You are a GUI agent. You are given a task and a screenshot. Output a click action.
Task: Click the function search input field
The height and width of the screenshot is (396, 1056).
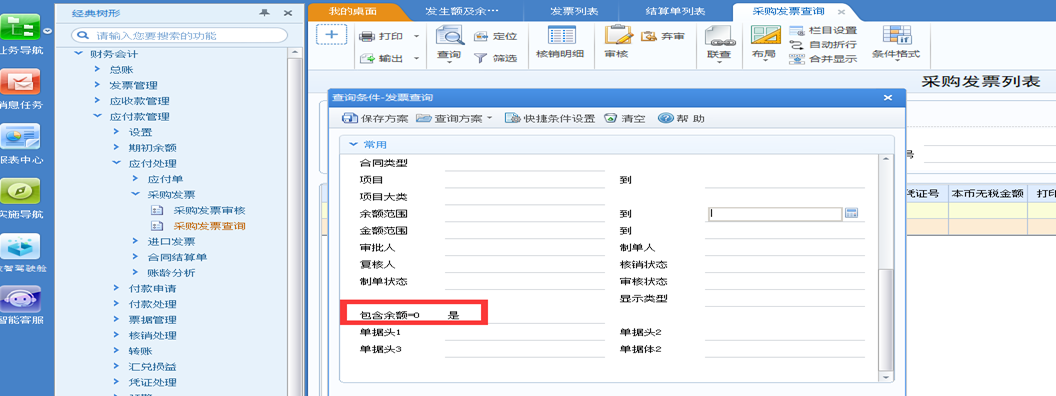(179, 35)
